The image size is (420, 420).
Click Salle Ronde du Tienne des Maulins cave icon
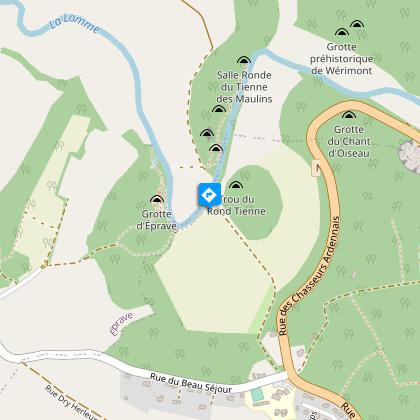[x=244, y=60]
